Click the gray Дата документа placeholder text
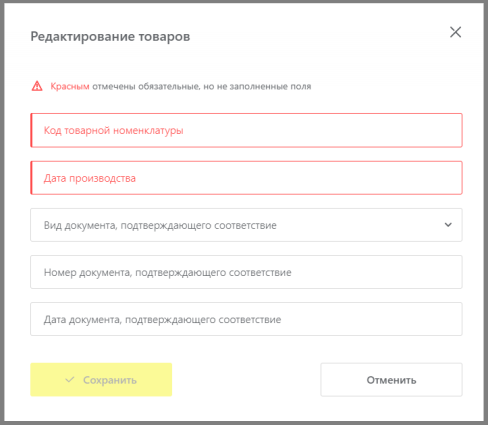Image resolution: width=488 pixels, height=425 pixels. click(x=162, y=320)
